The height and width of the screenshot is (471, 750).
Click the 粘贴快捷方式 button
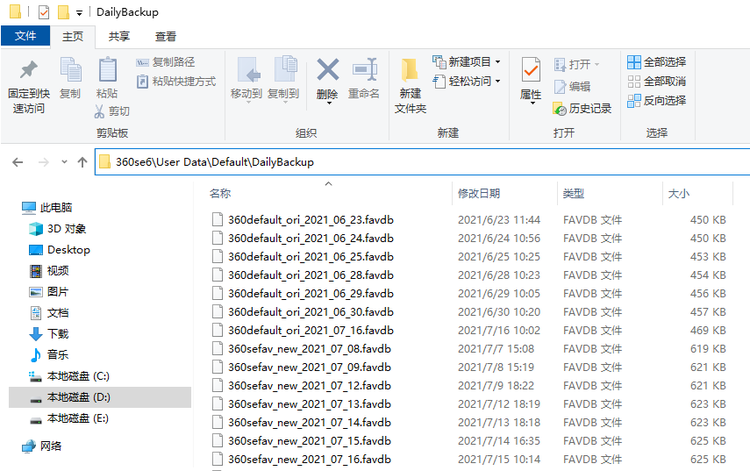click(176, 81)
